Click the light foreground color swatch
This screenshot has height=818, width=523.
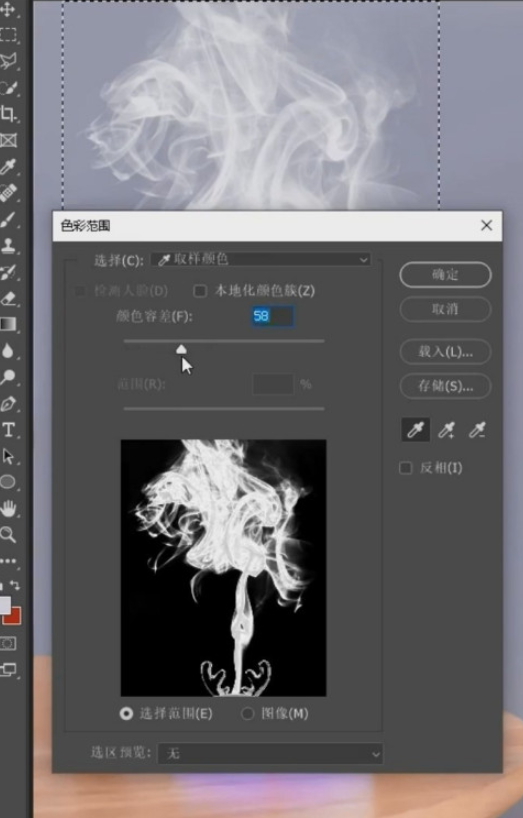click(5, 605)
